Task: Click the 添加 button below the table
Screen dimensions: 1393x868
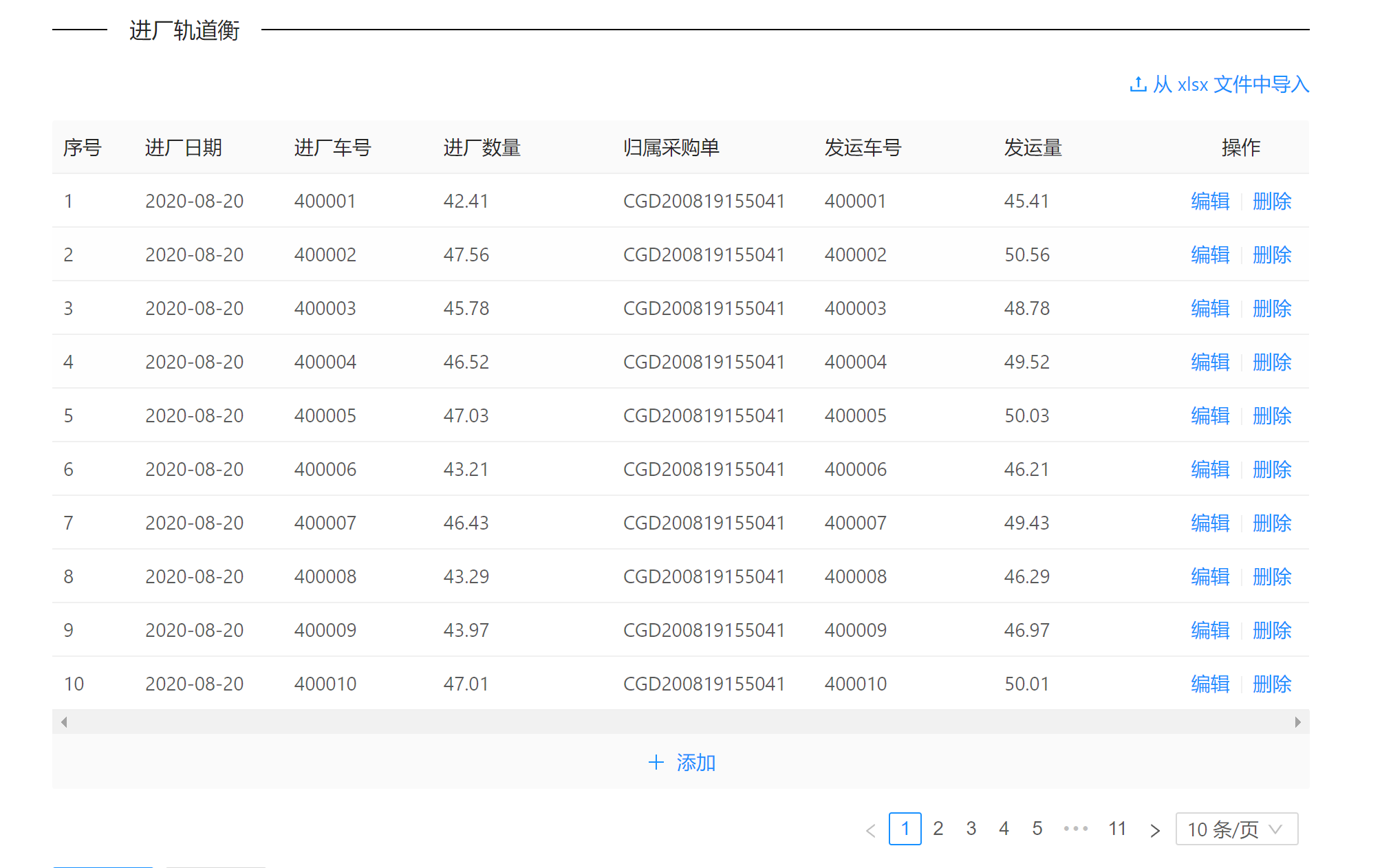Action: click(x=695, y=762)
